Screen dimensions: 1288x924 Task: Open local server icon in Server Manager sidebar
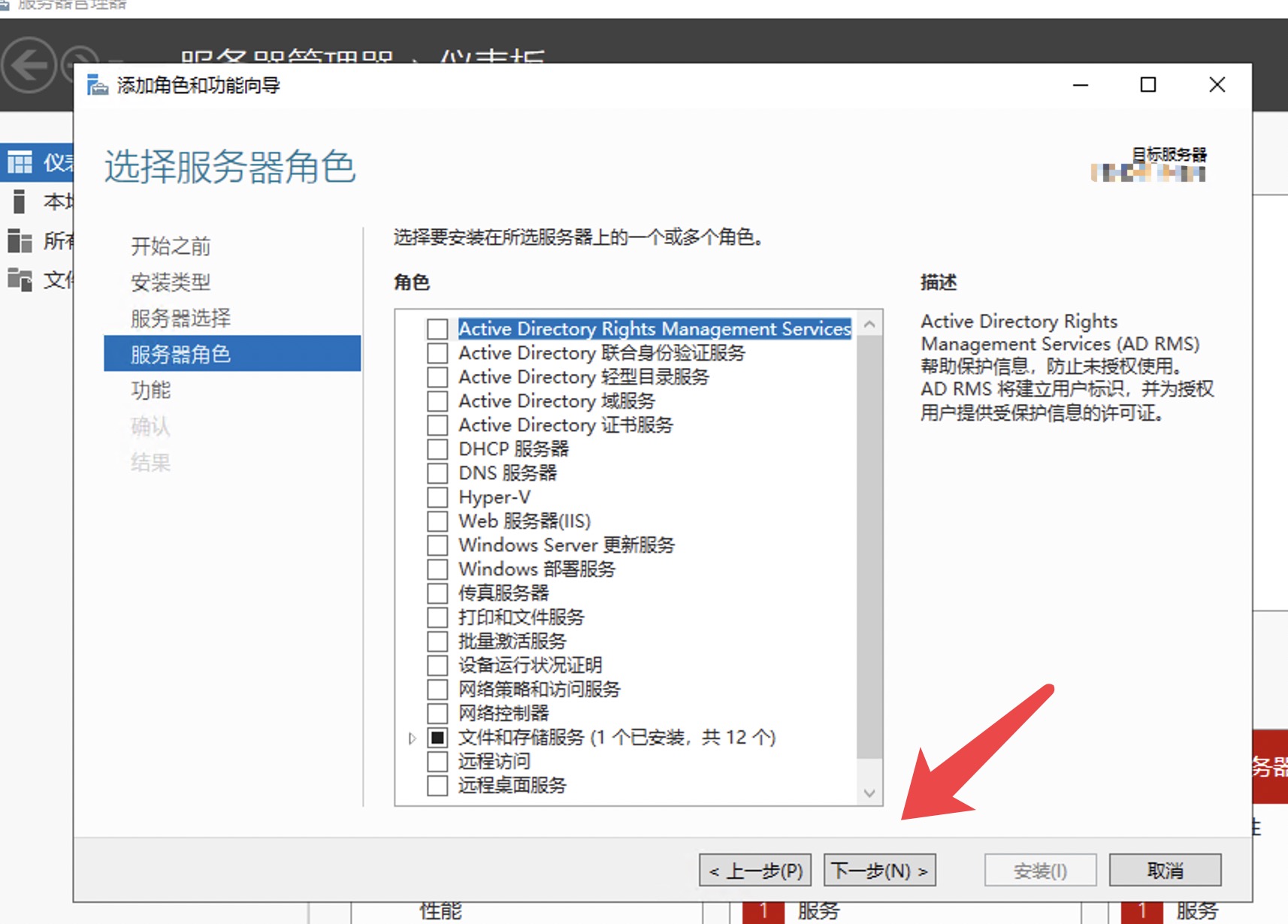click(x=20, y=201)
